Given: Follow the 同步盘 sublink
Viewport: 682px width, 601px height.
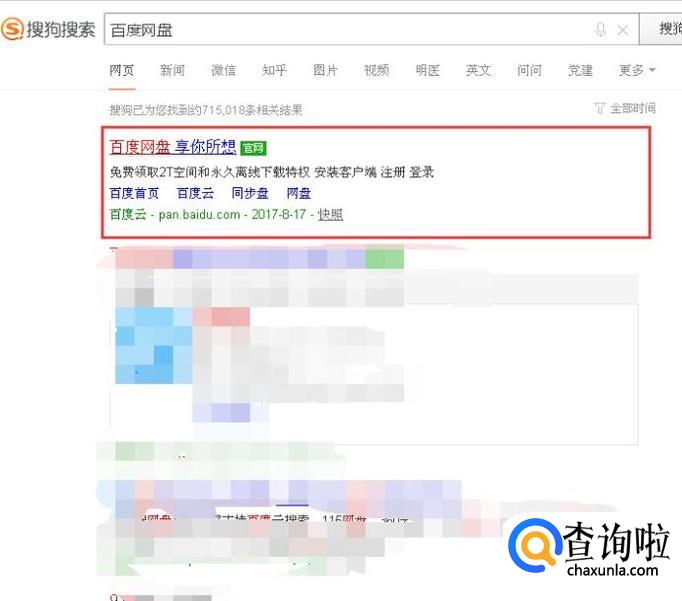Looking at the screenshot, I should [x=250, y=193].
